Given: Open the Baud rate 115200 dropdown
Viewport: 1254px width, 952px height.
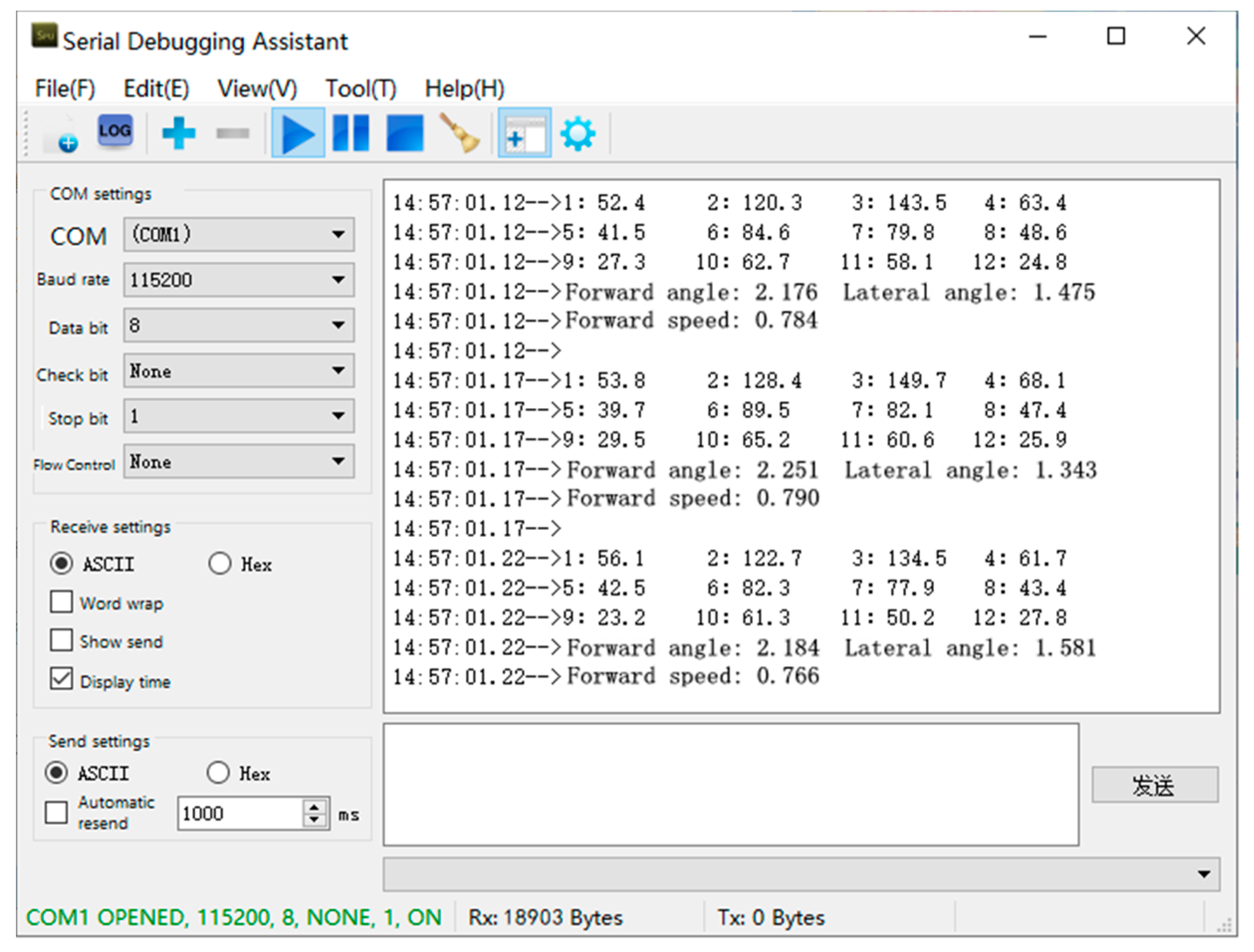Looking at the screenshot, I should (x=239, y=280).
